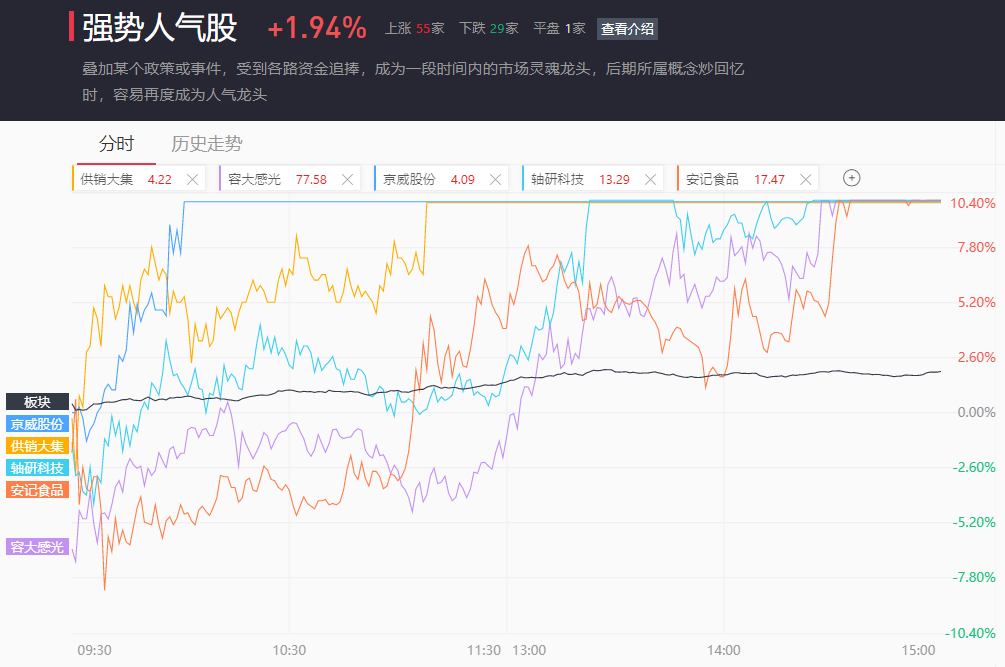Open the 历史走势 tab
Viewport: 1005px width, 667px height.
pyautogui.click(x=206, y=144)
